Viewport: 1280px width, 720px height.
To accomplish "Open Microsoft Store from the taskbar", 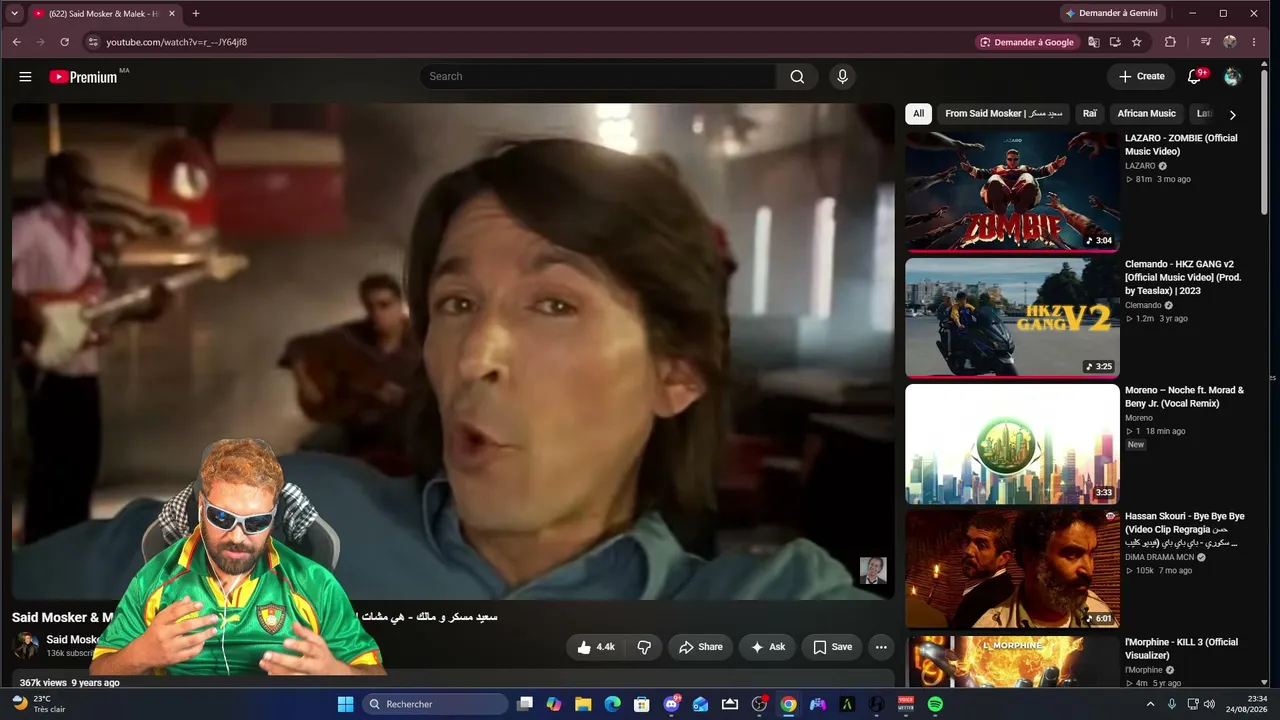I will [x=642, y=704].
